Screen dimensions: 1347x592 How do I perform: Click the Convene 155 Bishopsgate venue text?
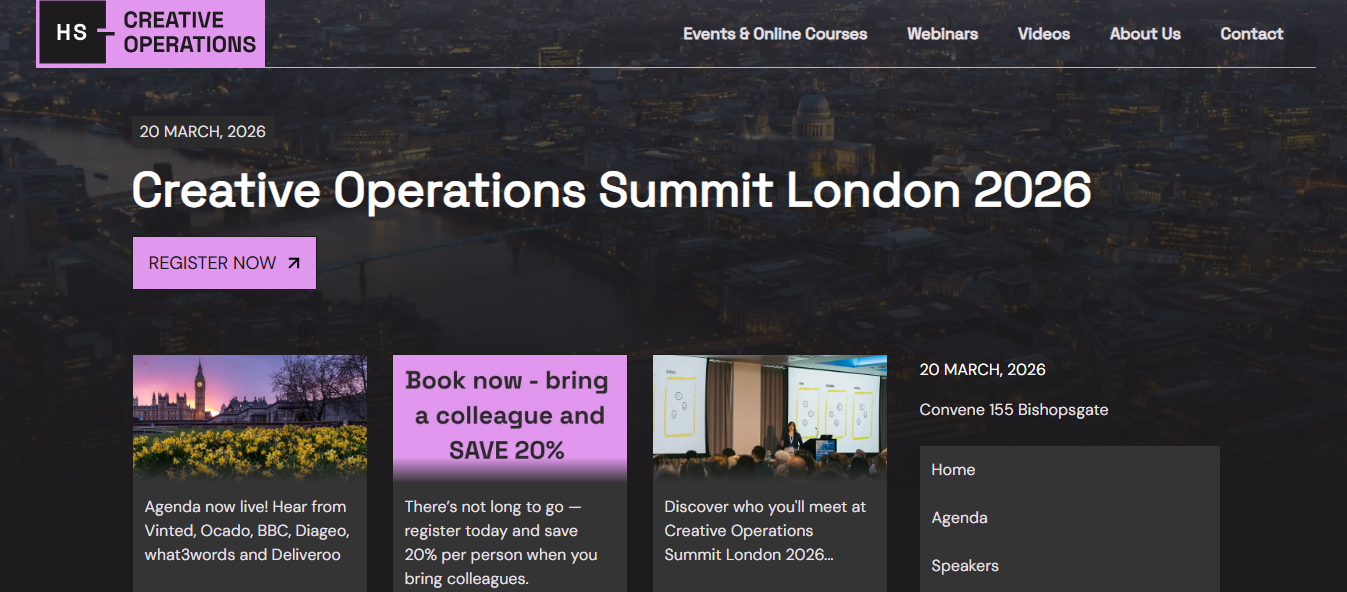[1013, 409]
